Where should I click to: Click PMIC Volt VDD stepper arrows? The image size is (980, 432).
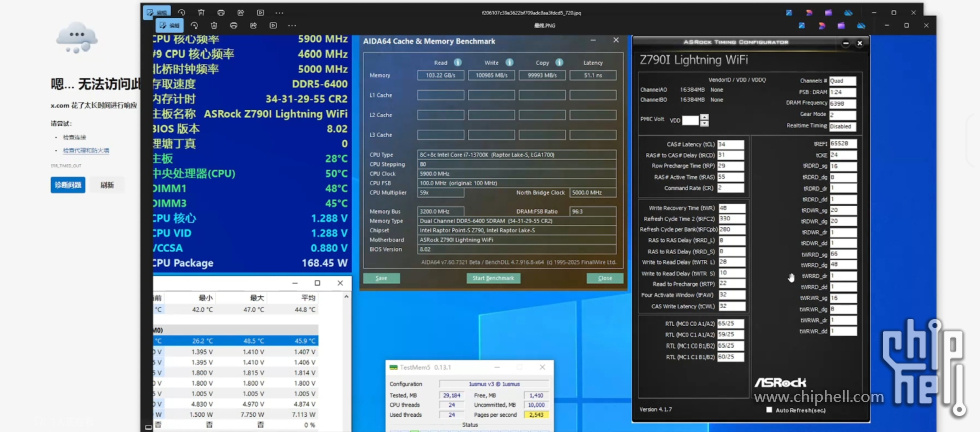[x=704, y=120]
